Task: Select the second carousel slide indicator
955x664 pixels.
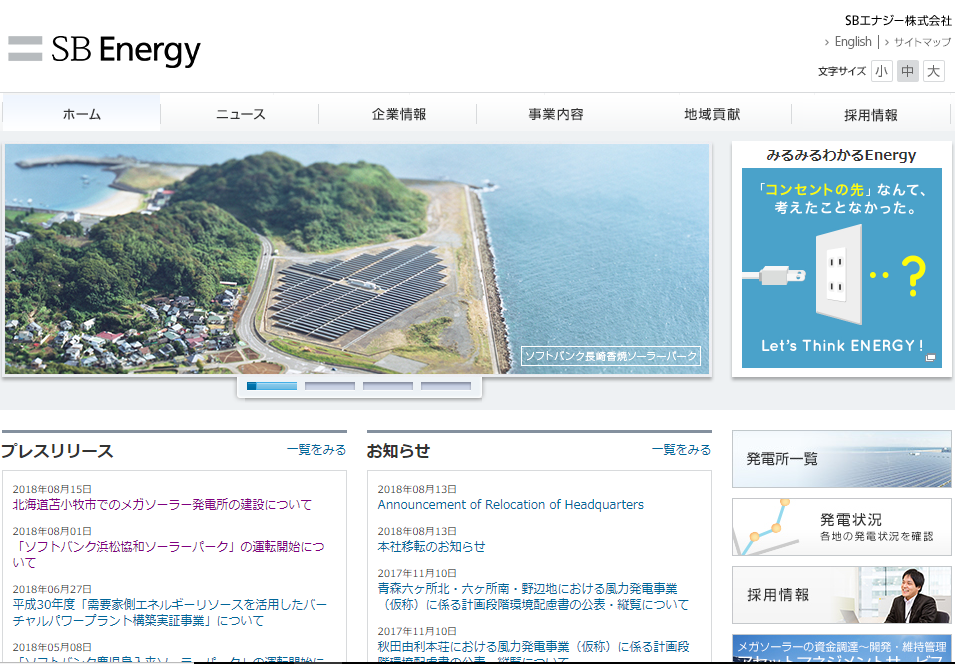Action: point(329,386)
